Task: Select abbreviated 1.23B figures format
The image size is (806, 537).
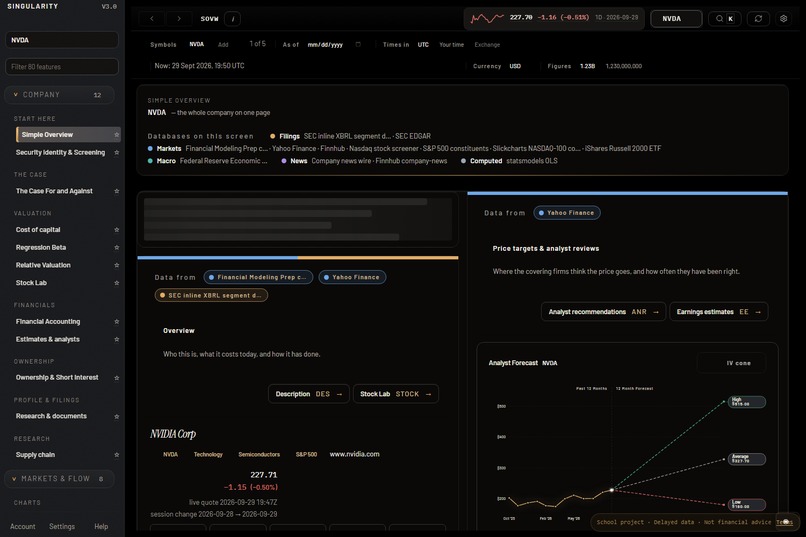Action: point(587,66)
